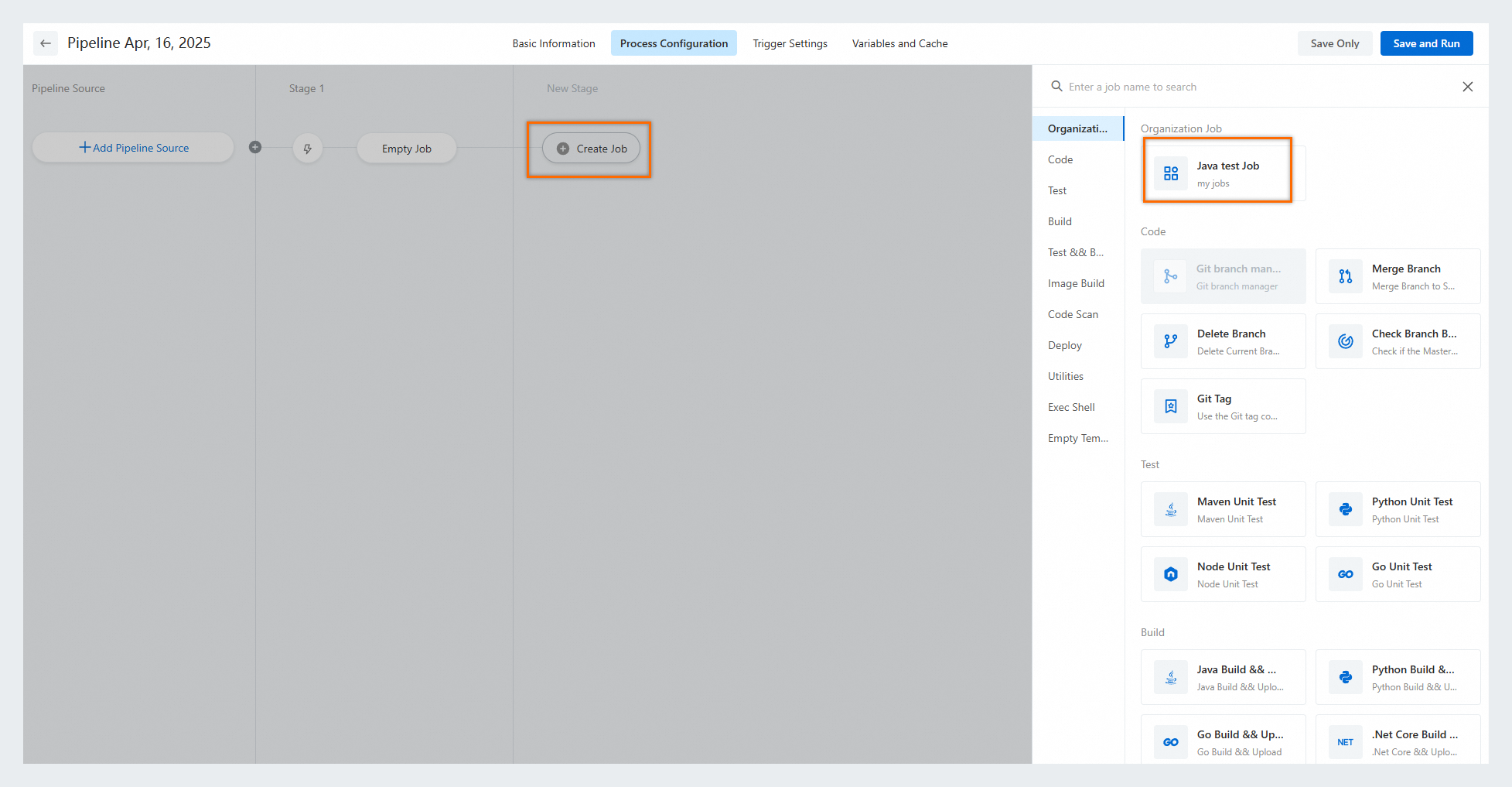The height and width of the screenshot is (787, 1512).
Task: Open the Basic Information tab
Action: tap(554, 43)
